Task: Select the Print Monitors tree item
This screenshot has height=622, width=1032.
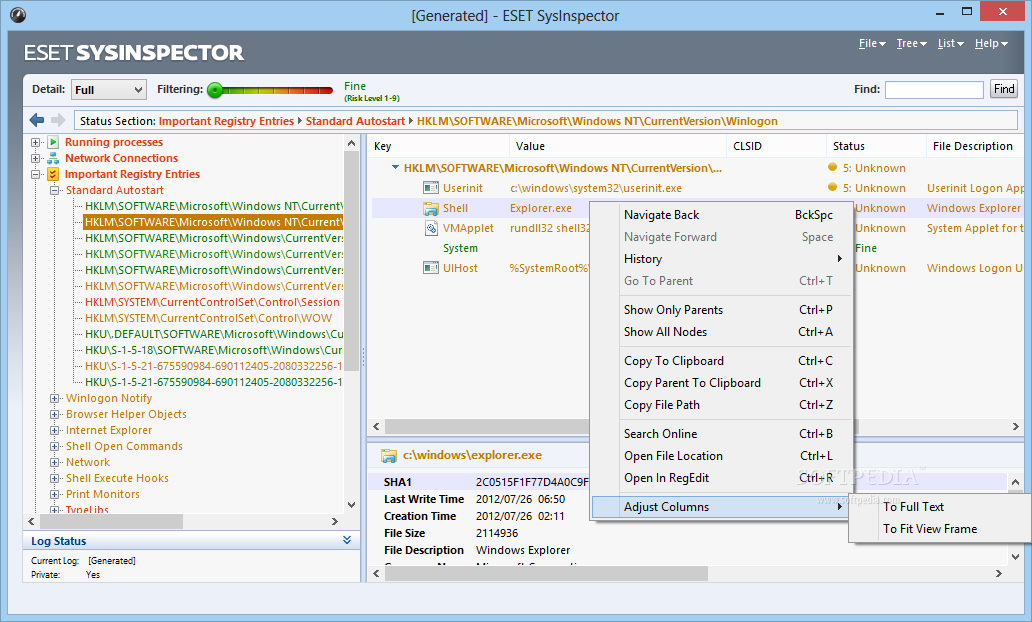Action: pos(103,494)
